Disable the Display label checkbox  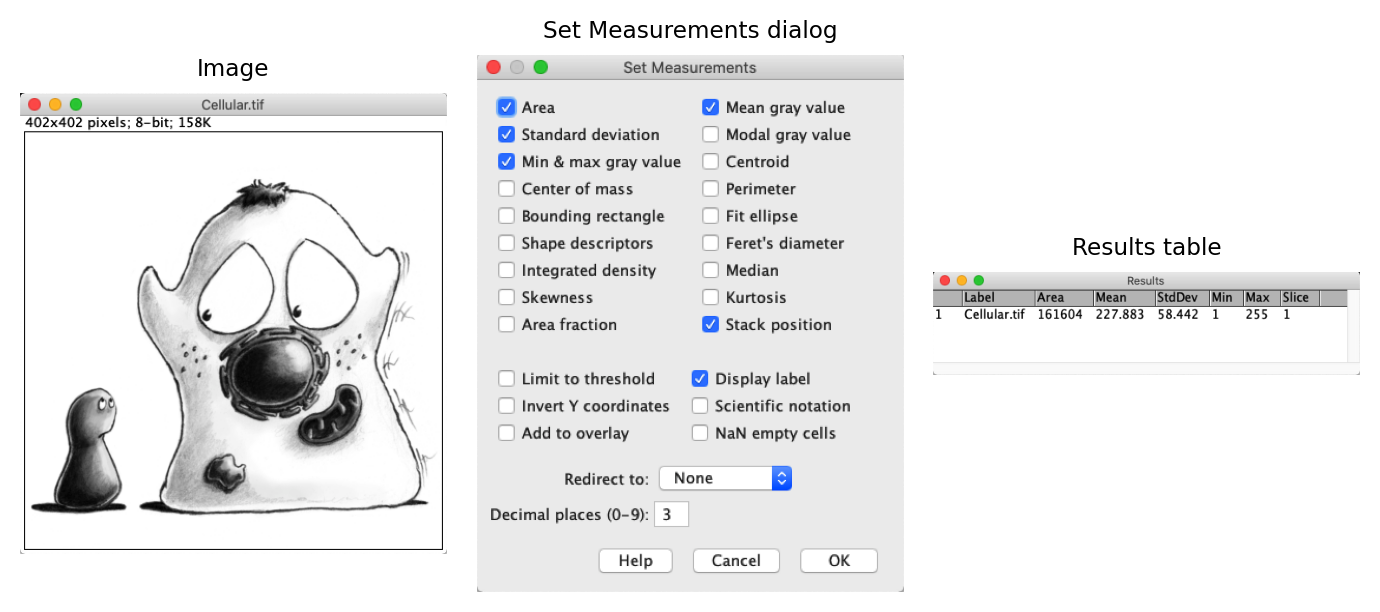click(700, 379)
